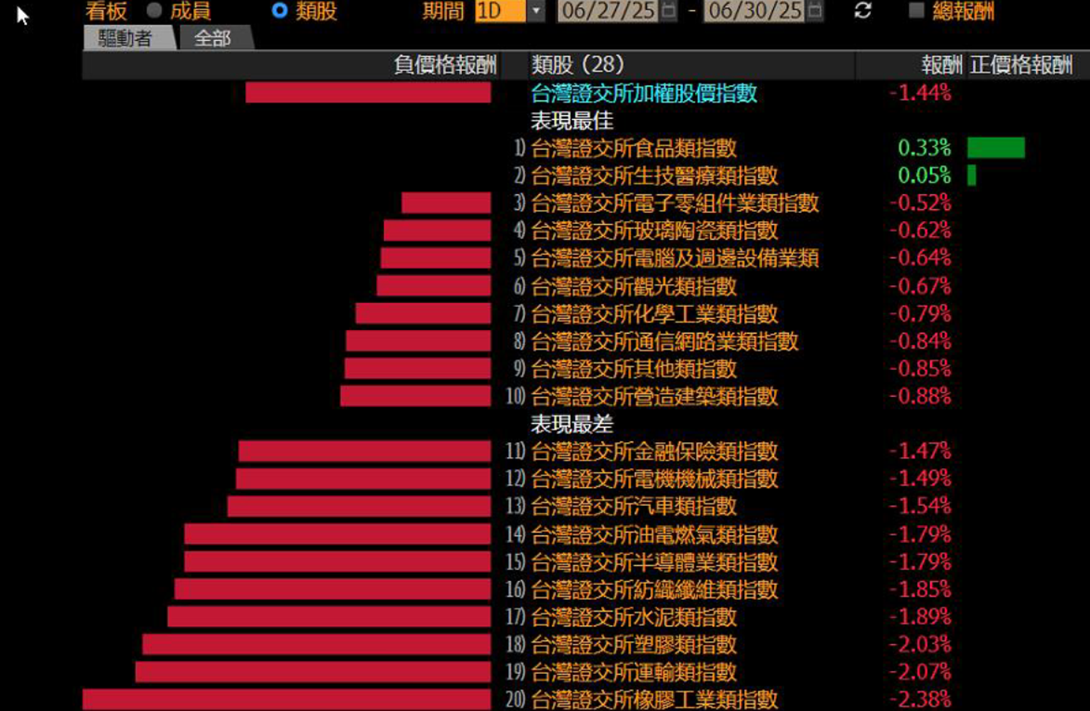Screen dimensions: 1090x711
Task: Click the -1.44% return value
Action: (920, 93)
